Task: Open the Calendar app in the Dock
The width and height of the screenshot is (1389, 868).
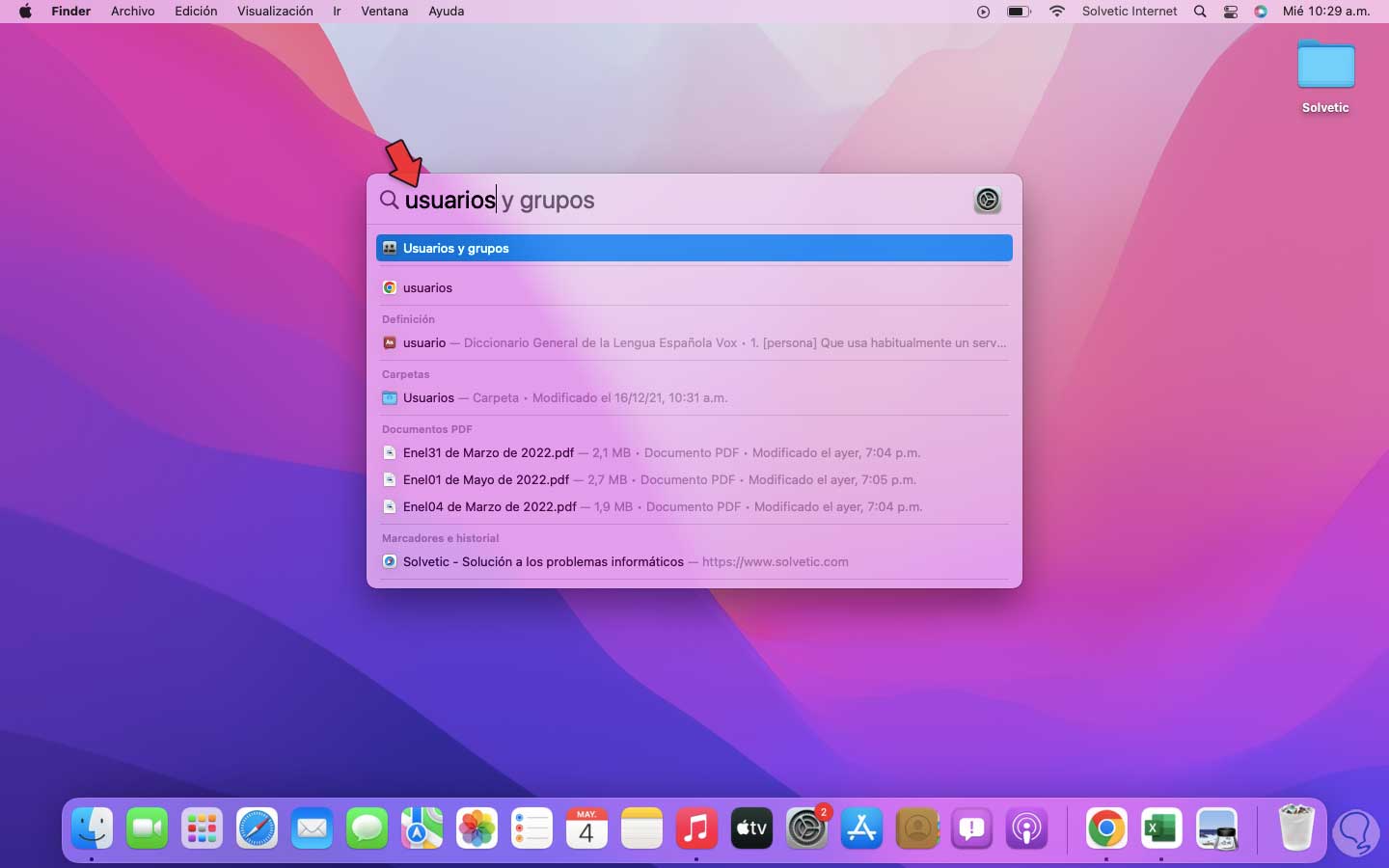Action: point(586,827)
